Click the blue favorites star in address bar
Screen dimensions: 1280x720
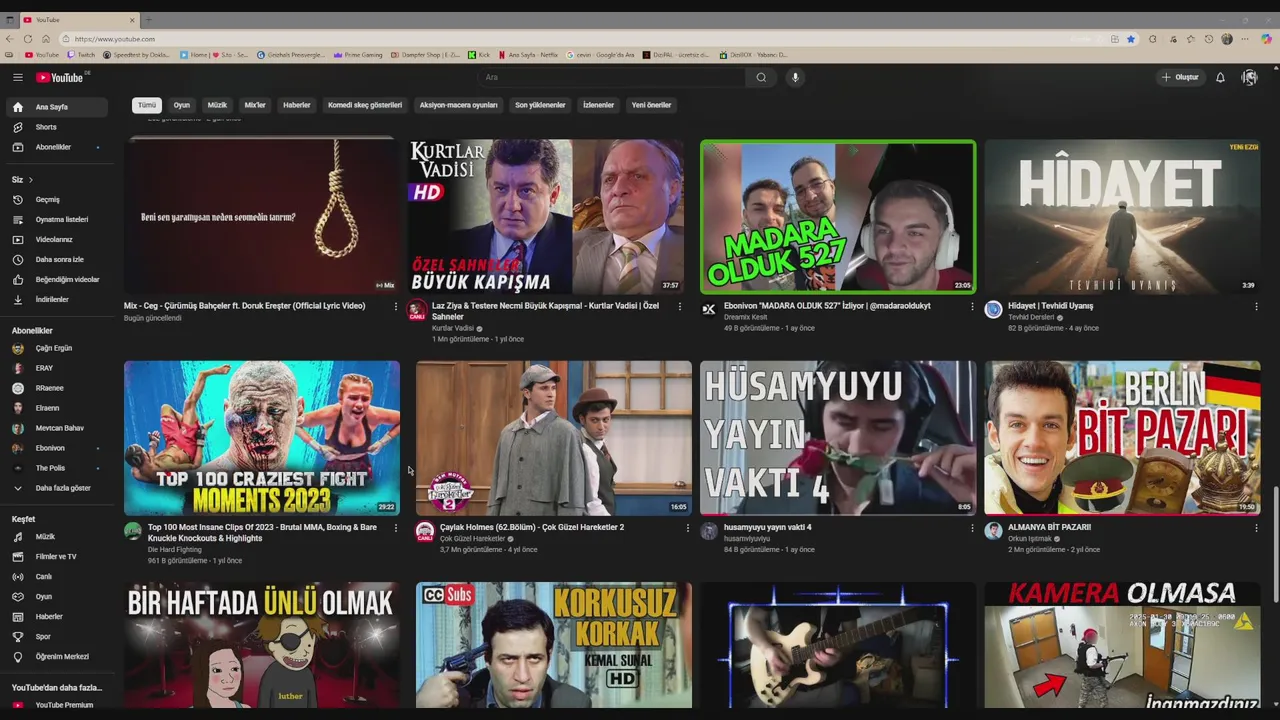[x=1131, y=39]
